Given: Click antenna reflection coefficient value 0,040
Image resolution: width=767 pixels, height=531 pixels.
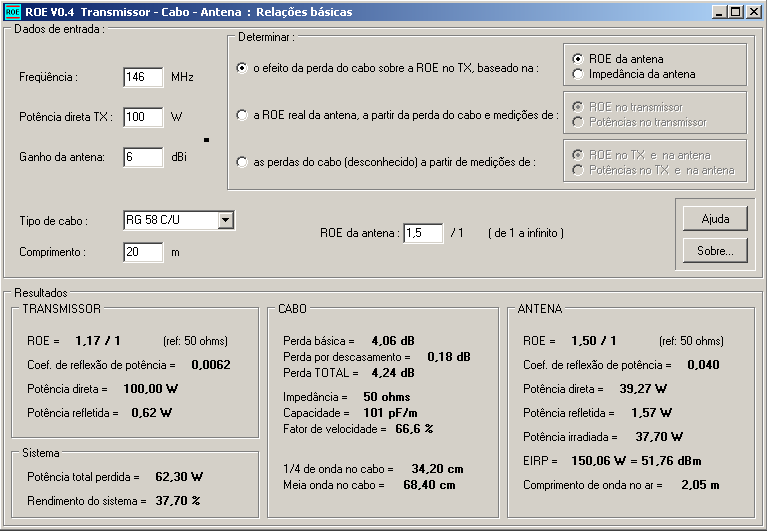Looking at the screenshot, I should click(703, 365).
